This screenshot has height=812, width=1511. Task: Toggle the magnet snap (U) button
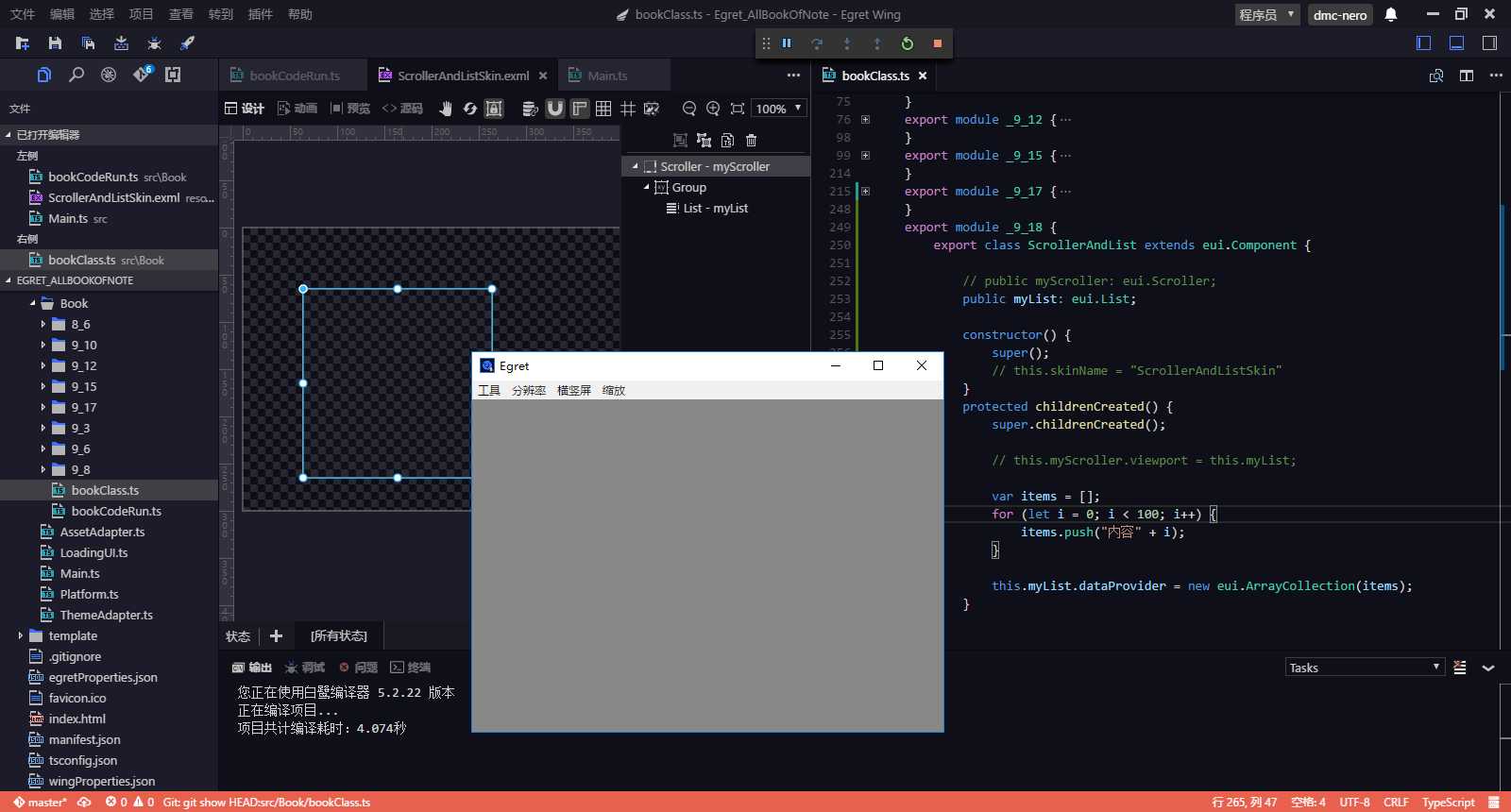click(x=555, y=109)
